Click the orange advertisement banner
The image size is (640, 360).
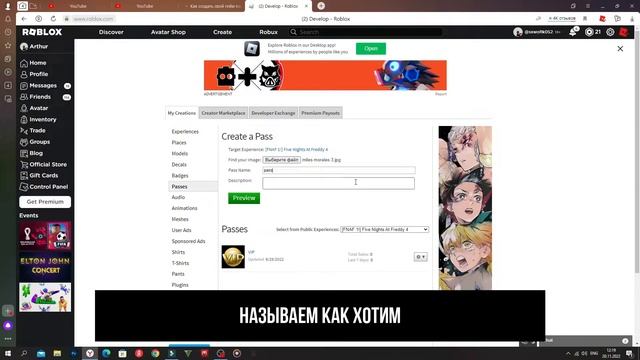tap(325, 75)
